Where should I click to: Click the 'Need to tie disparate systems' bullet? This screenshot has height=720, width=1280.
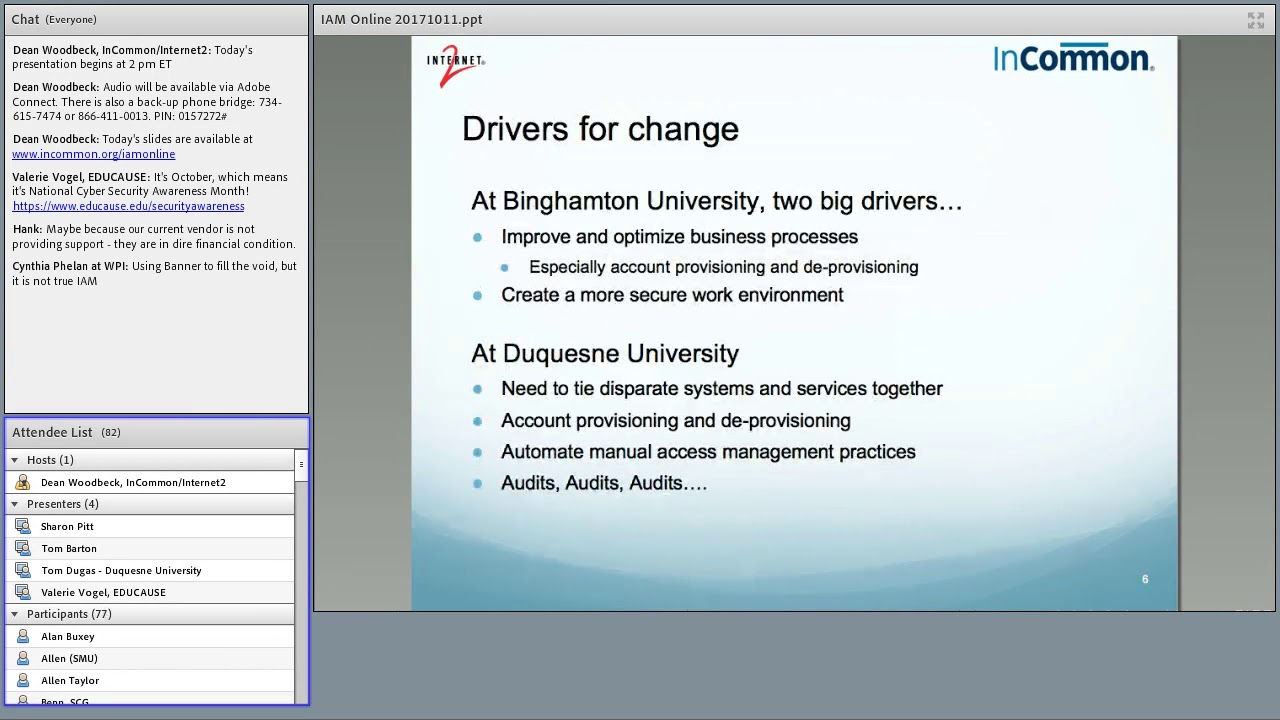pos(722,389)
